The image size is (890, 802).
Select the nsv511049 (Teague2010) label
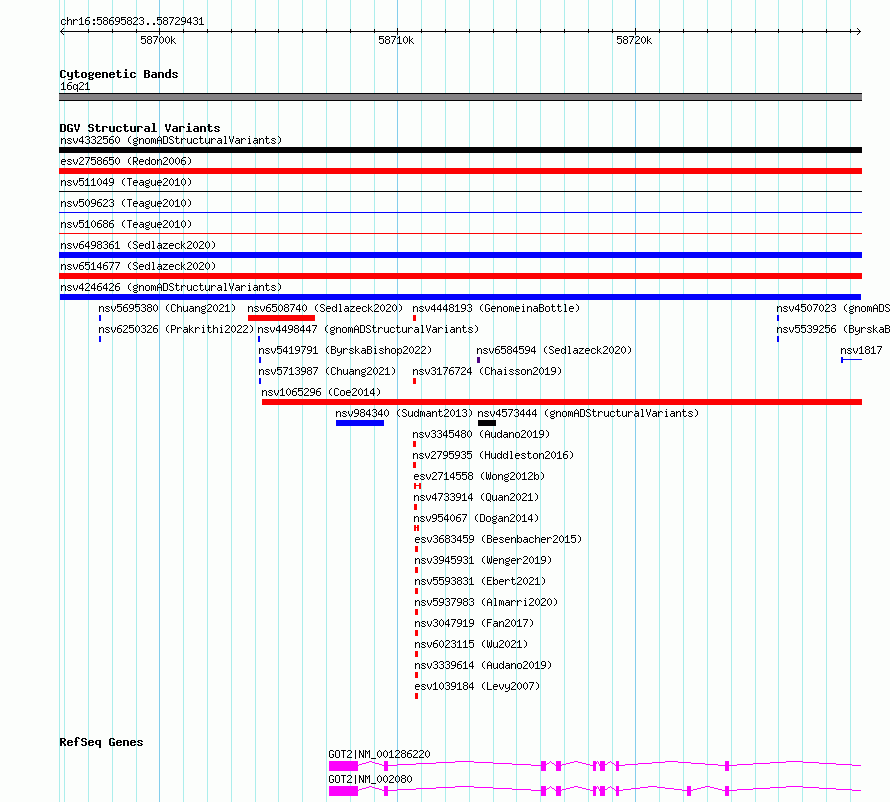pyautogui.click(x=126, y=182)
